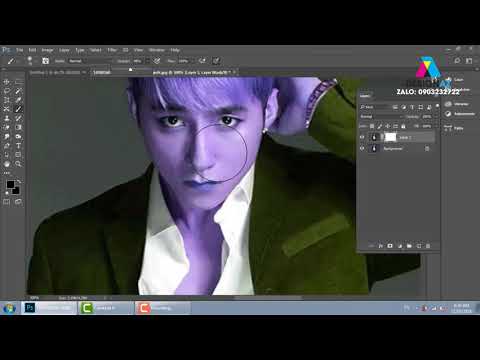Hide the Layer 1 visibility eye
480x360 pixels.
coord(362,137)
